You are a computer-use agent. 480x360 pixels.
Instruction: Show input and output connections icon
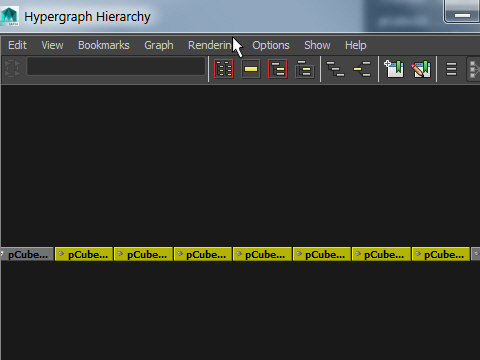point(362,69)
